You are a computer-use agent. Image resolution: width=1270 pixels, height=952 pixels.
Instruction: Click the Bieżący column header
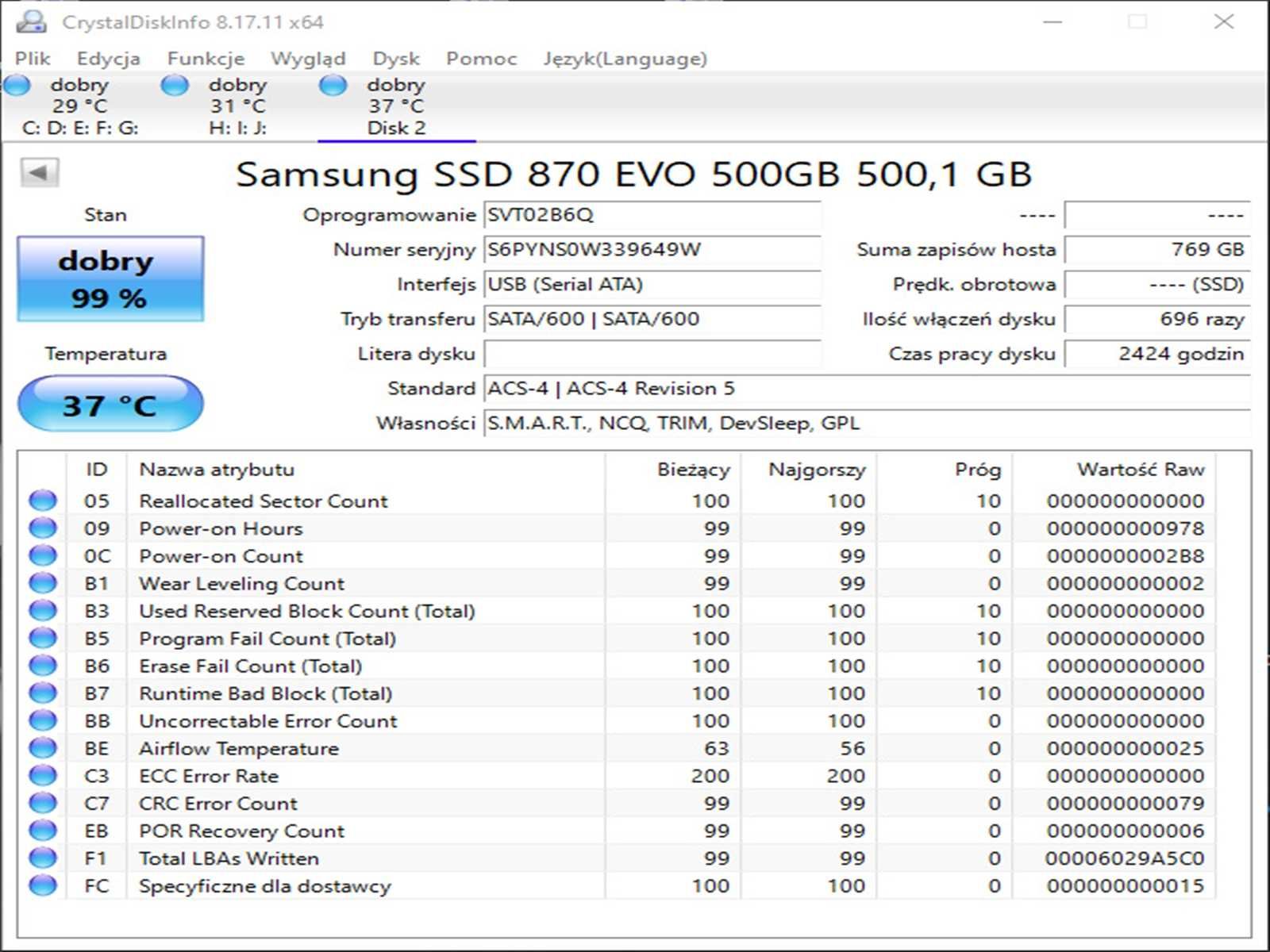(673, 470)
